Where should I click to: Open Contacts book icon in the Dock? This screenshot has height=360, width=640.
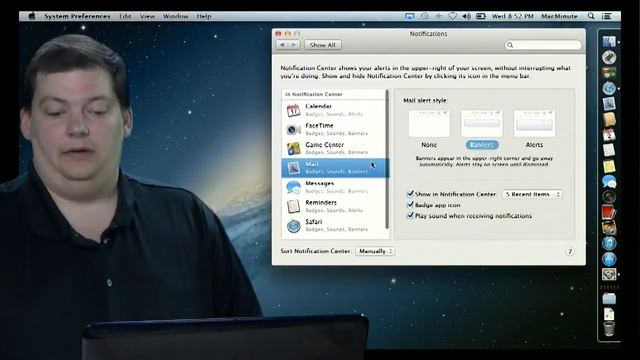click(609, 119)
